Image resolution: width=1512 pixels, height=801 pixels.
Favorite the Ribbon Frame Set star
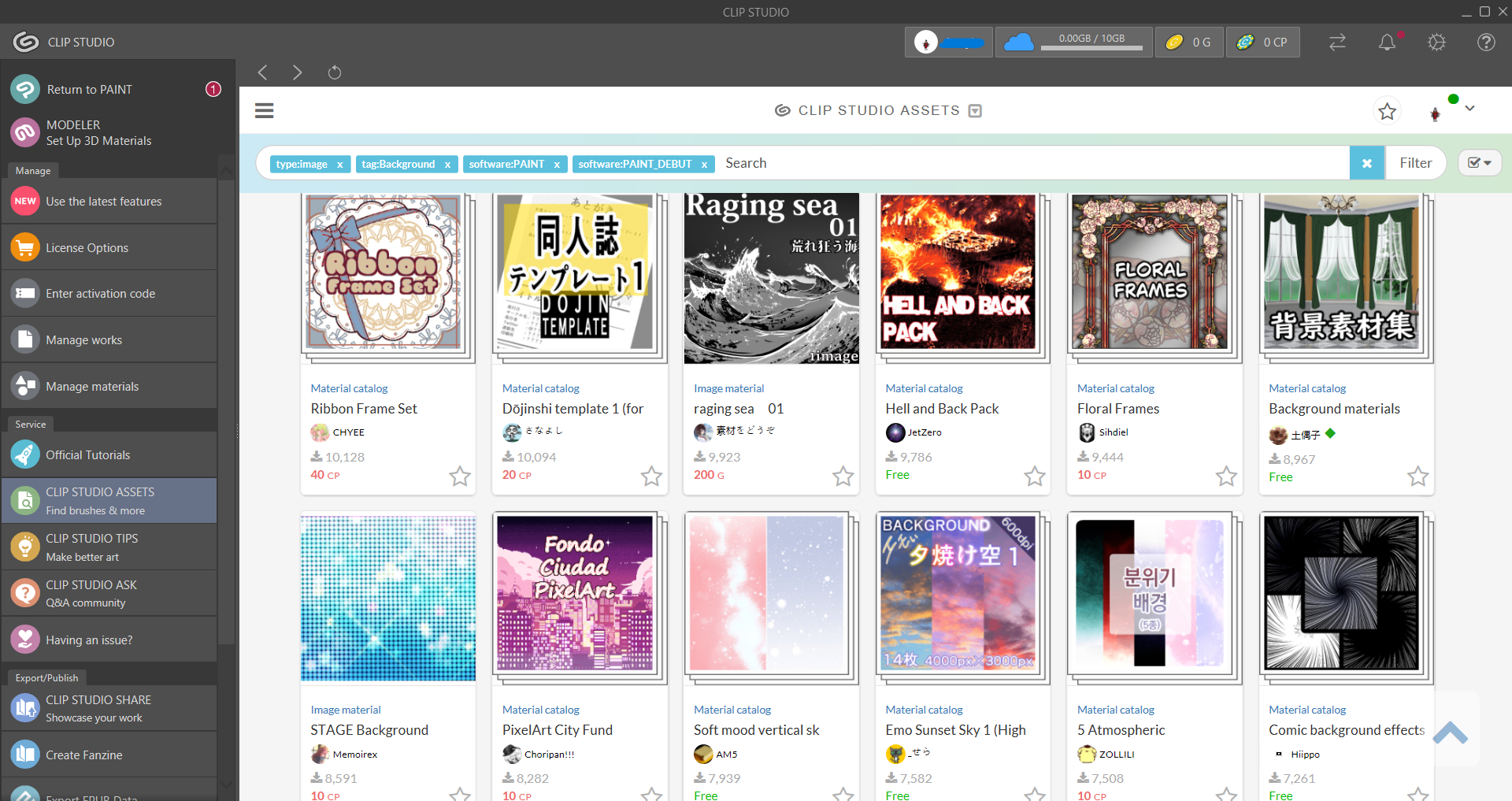[460, 476]
